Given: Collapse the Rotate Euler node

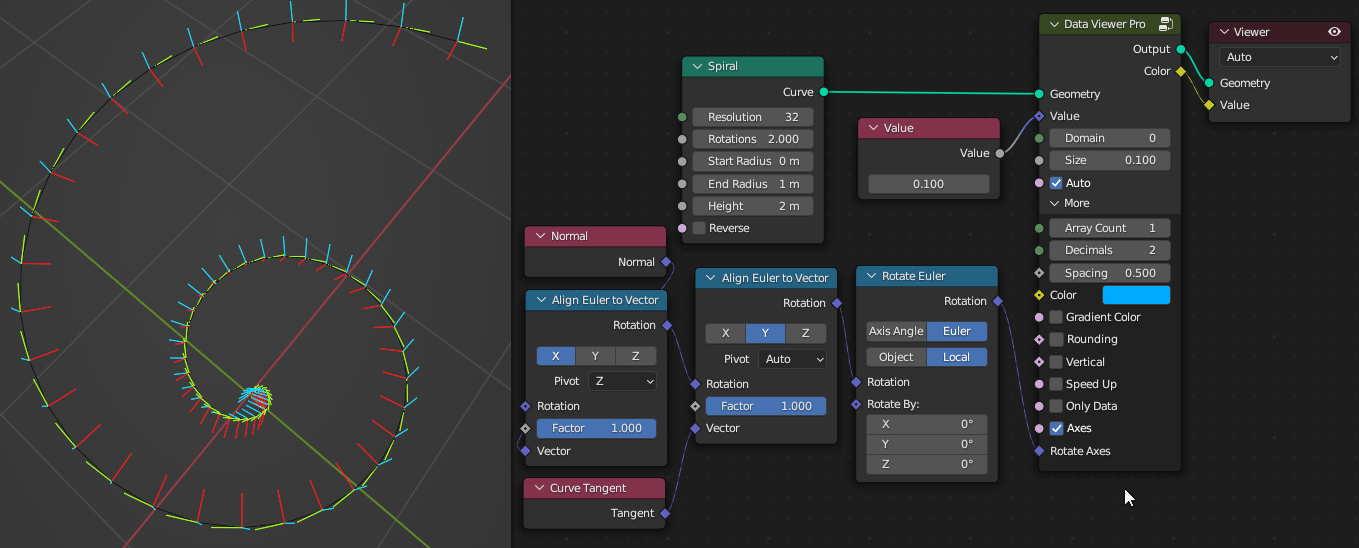Looking at the screenshot, I should (871, 276).
